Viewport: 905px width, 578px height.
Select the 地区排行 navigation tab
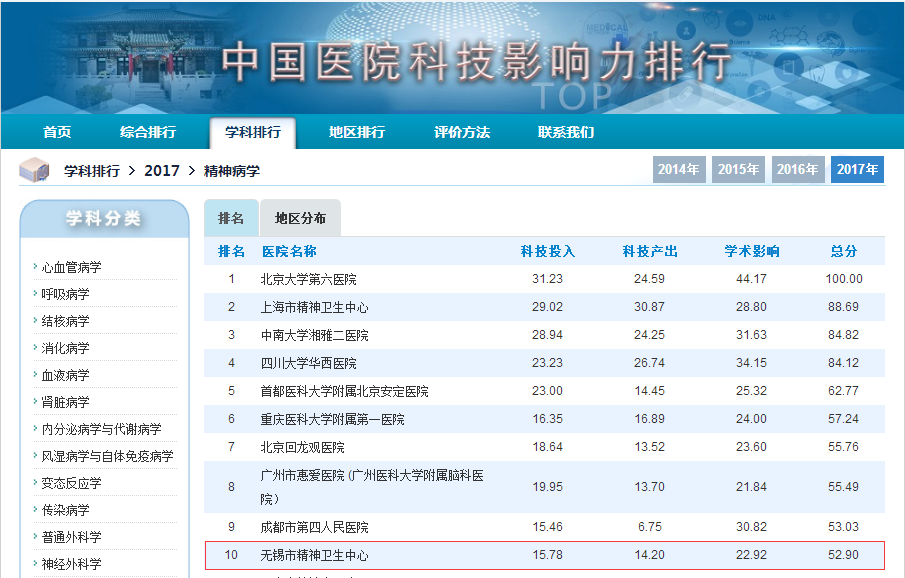(x=357, y=132)
